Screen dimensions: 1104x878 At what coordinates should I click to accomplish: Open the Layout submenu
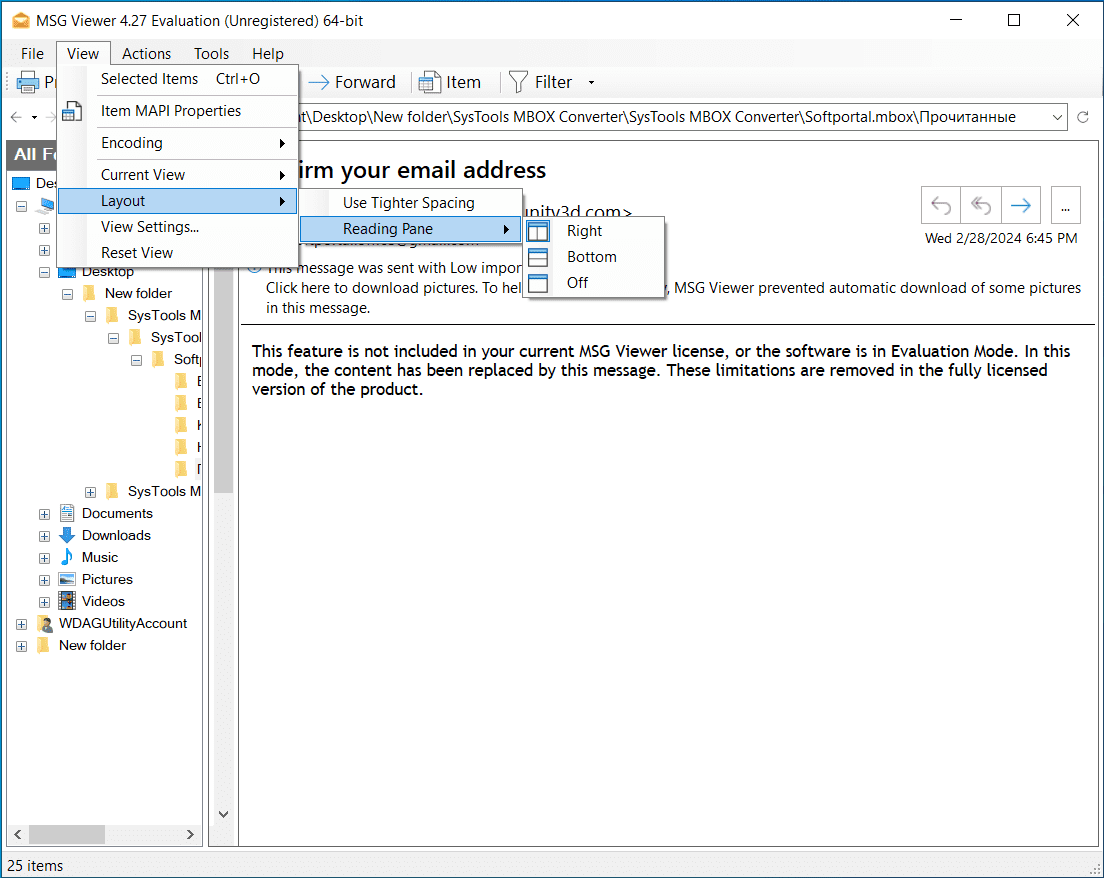(177, 201)
